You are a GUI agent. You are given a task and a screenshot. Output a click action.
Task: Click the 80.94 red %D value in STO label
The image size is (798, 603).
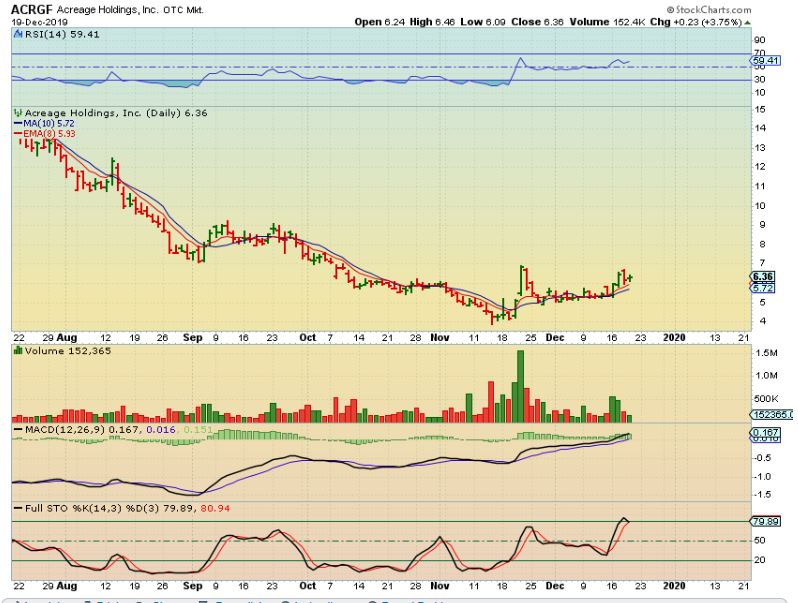[215, 508]
